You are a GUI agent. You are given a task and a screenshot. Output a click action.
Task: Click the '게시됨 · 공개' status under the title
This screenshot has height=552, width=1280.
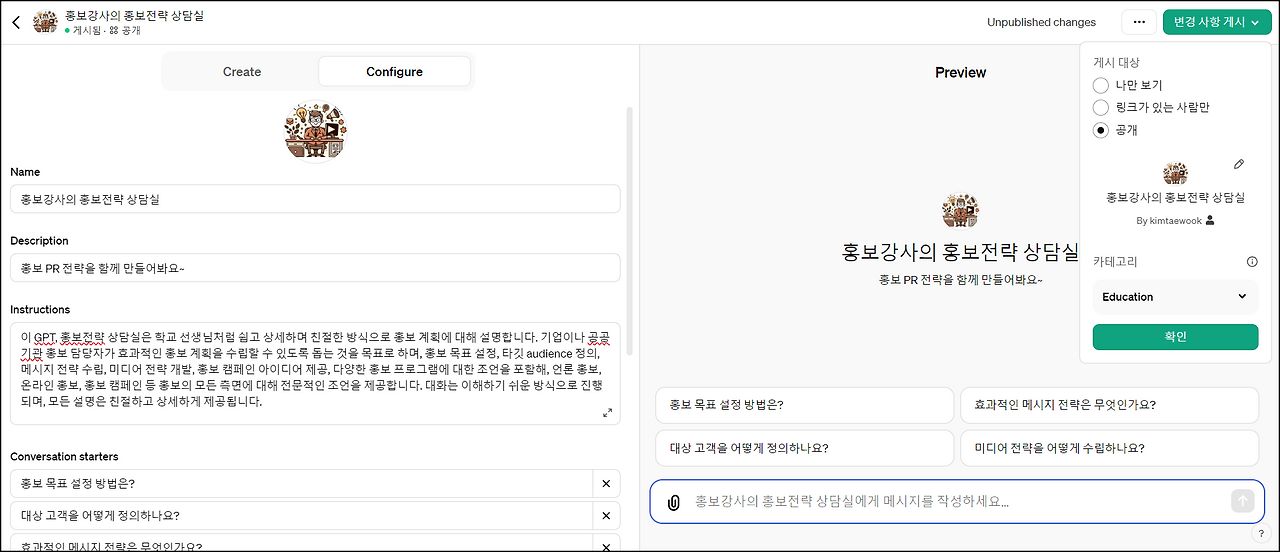tap(102, 31)
